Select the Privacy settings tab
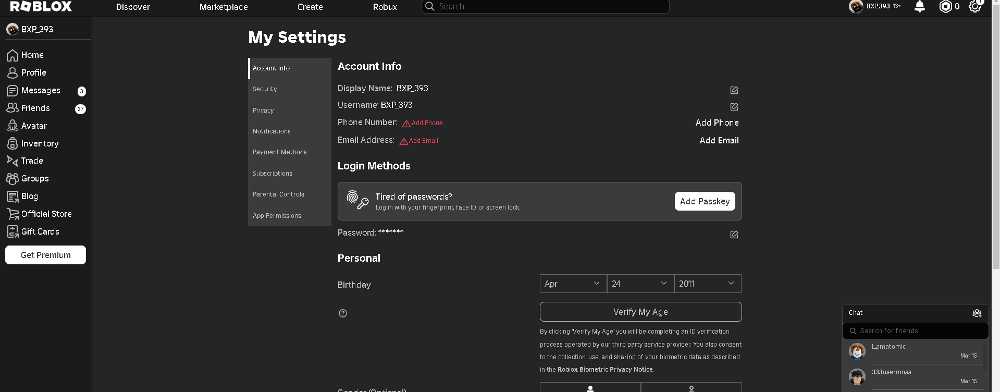This screenshot has width=1000, height=392. coord(290,110)
